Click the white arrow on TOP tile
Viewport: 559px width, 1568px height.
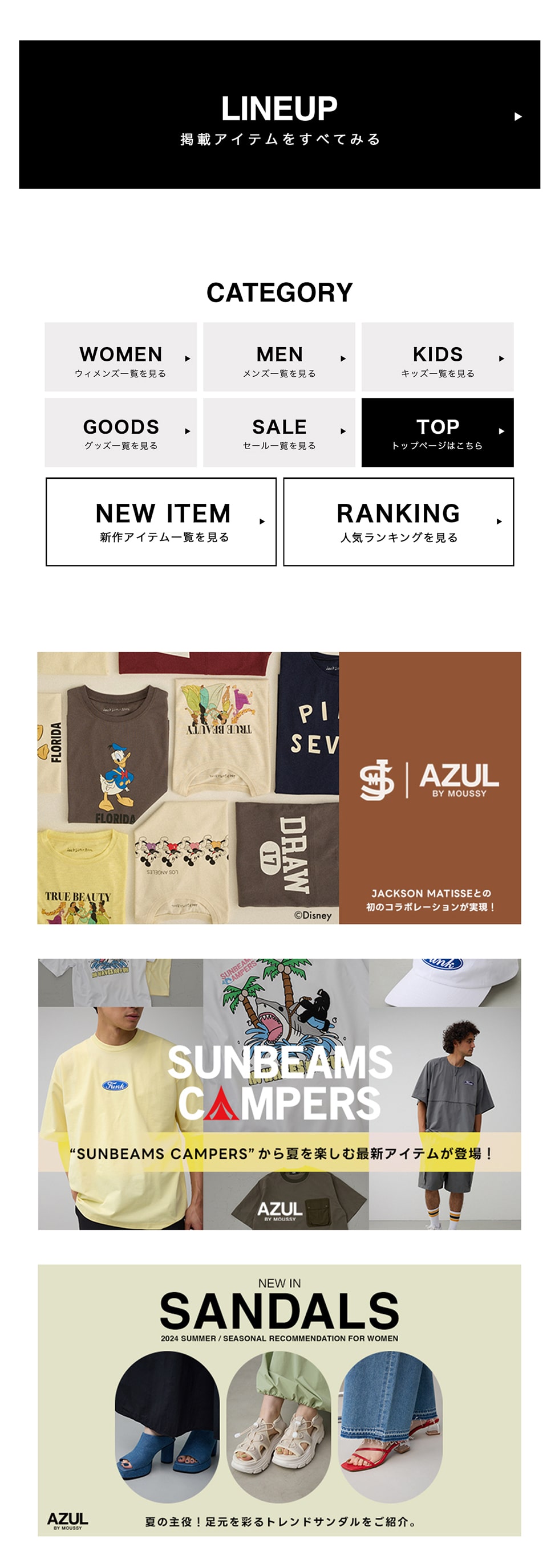pyautogui.click(x=502, y=431)
